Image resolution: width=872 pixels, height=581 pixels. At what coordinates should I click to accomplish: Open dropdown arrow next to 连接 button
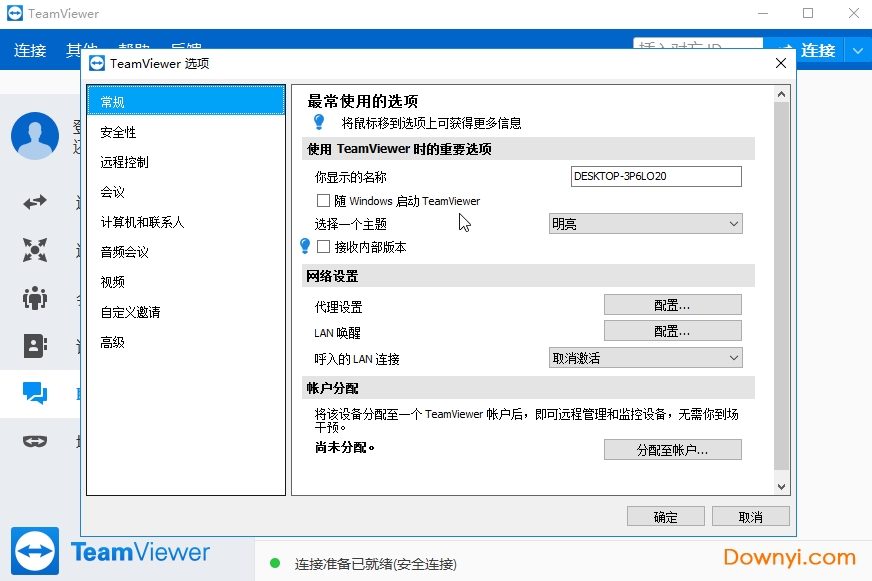pos(858,50)
